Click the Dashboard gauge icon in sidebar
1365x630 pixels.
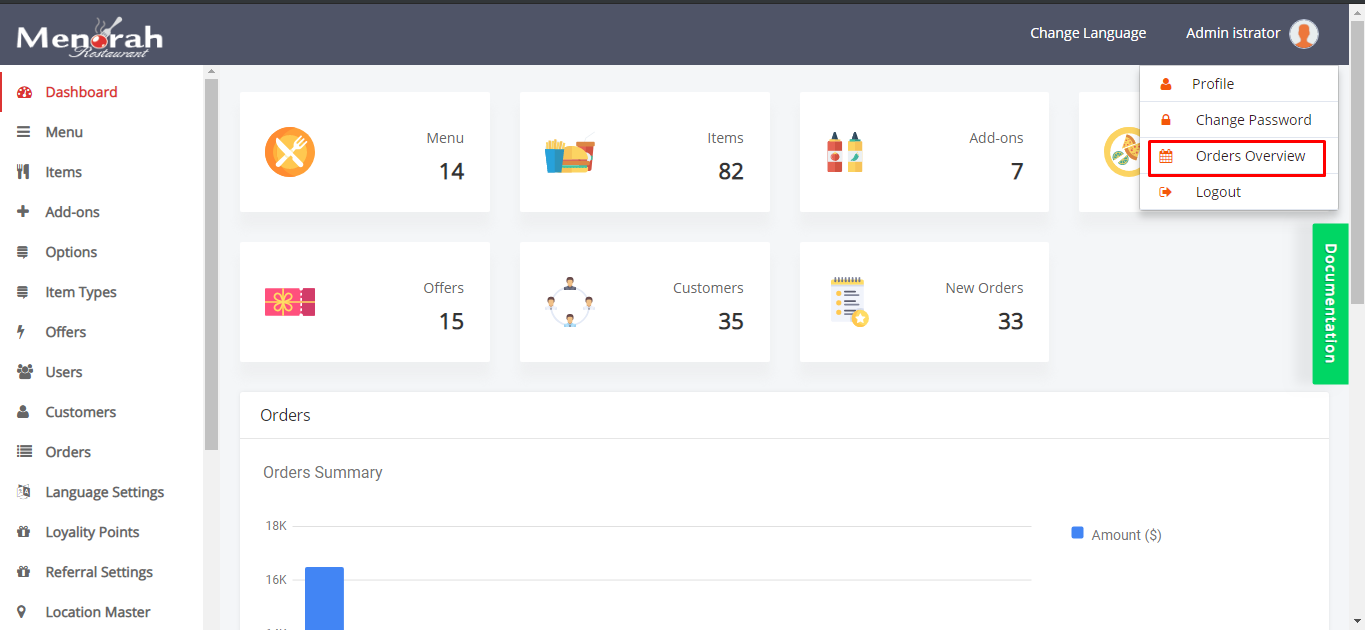24,92
